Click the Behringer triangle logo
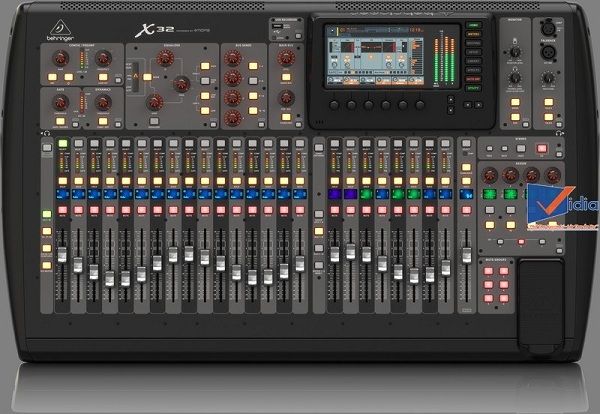This screenshot has width=600, height=414. [x=60, y=28]
